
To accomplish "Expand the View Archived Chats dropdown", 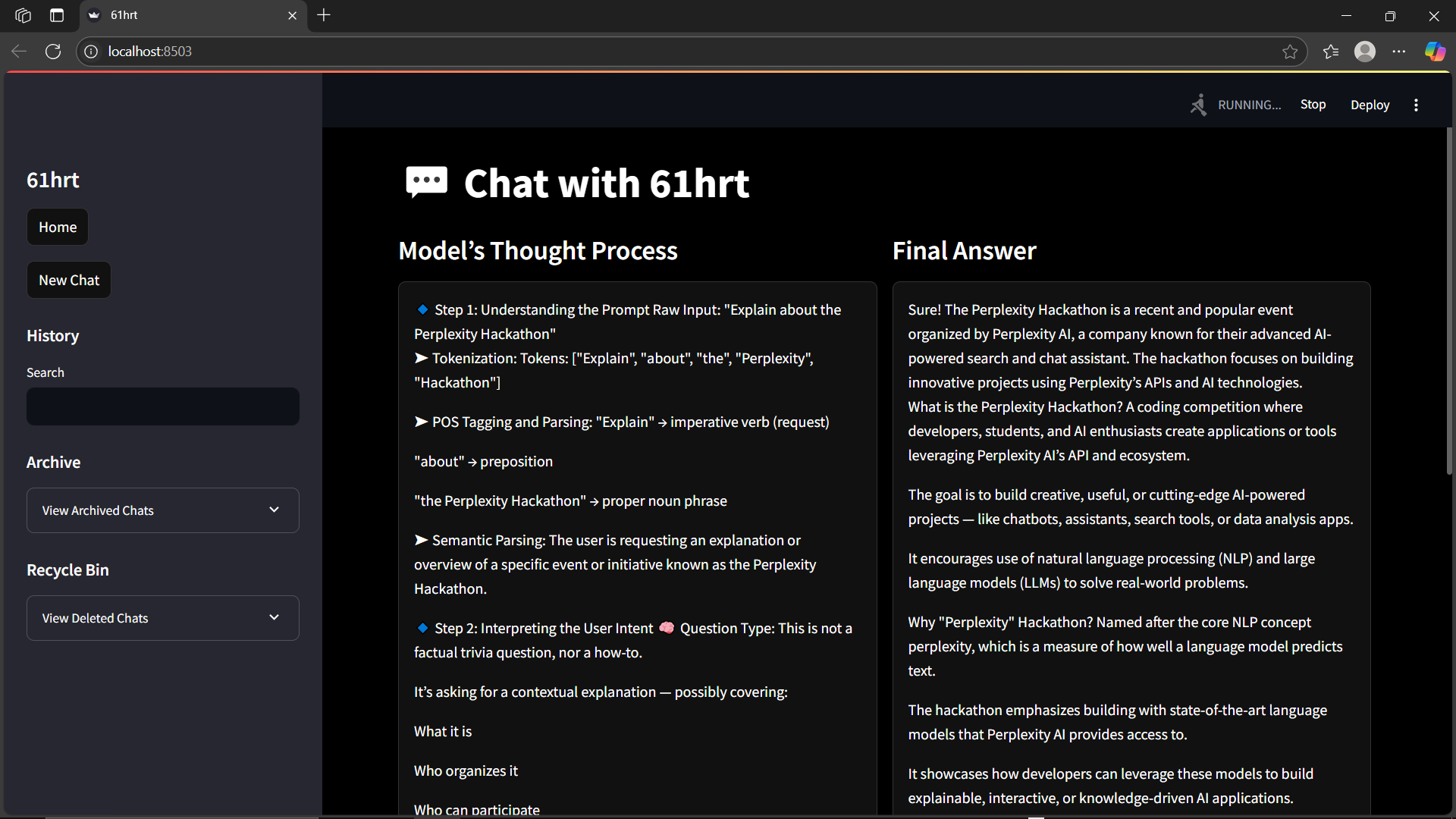I will [x=163, y=510].
